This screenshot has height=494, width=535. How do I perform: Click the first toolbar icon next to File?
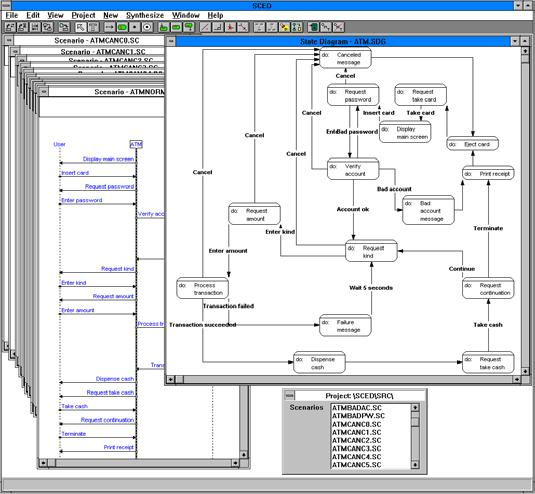tap(10, 27)
